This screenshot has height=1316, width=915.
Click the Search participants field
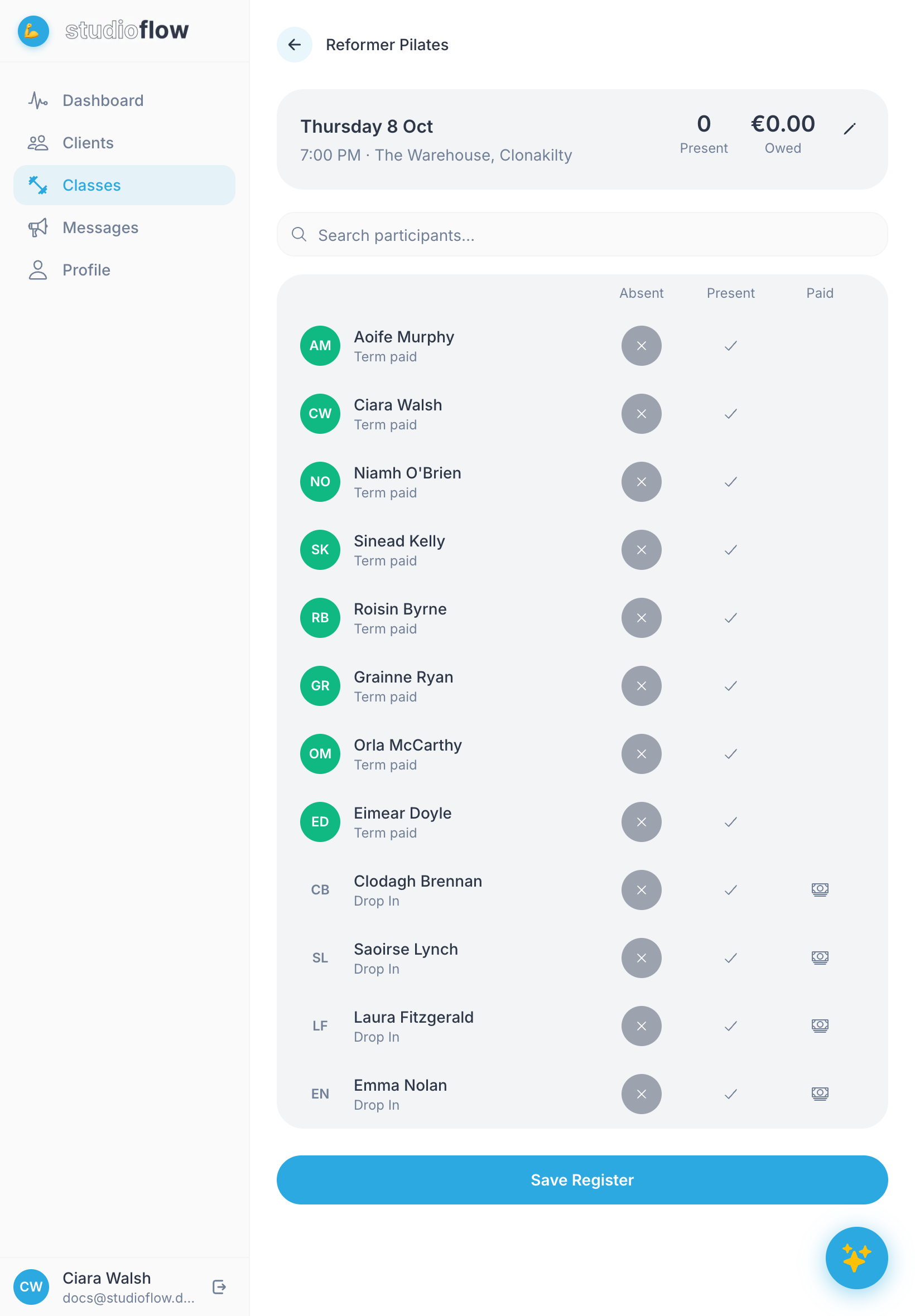582,234
